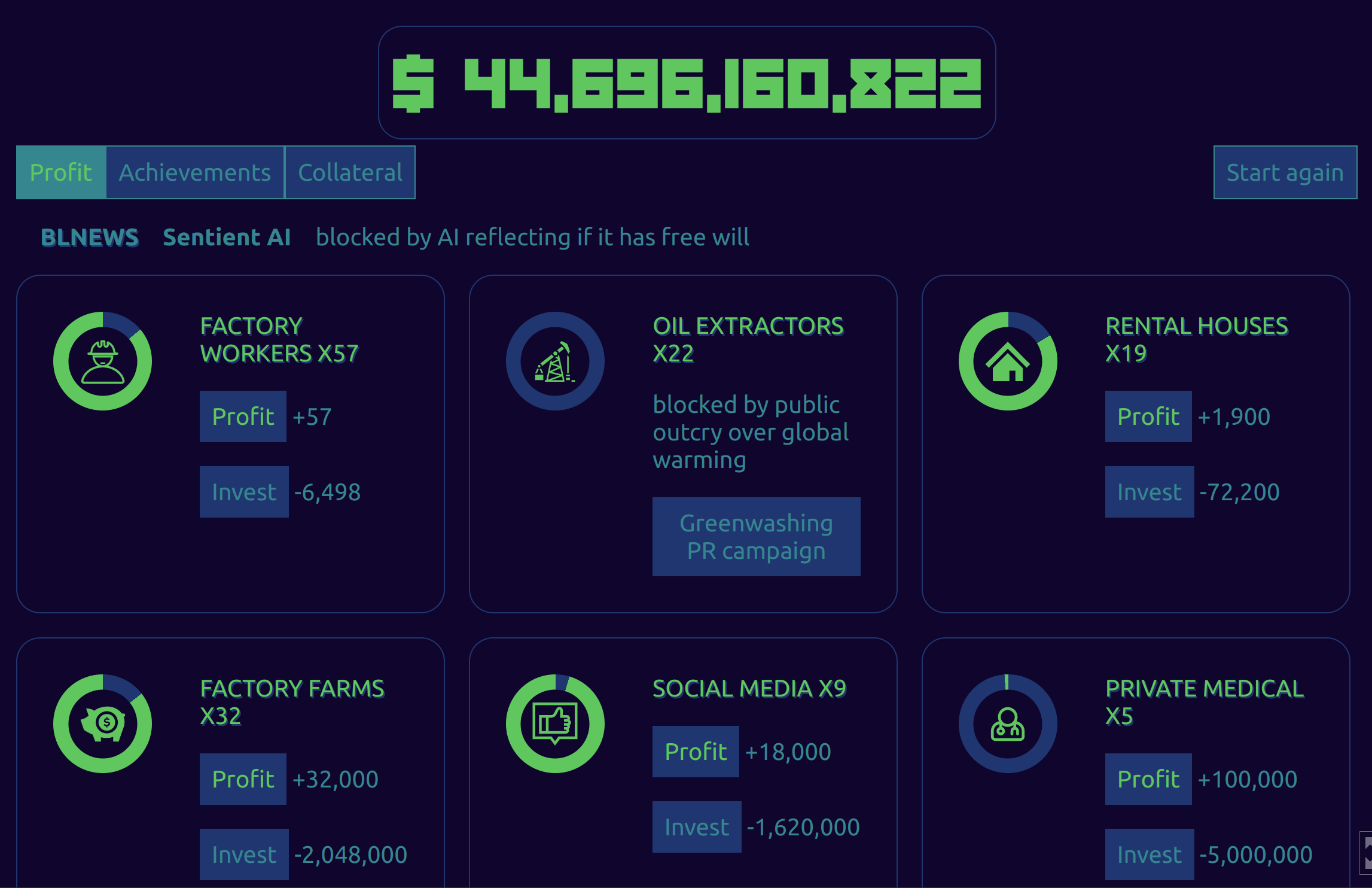Click the Rental Houses home icon
Viewport: 1372px width, 888px height.
point(1008,361)
